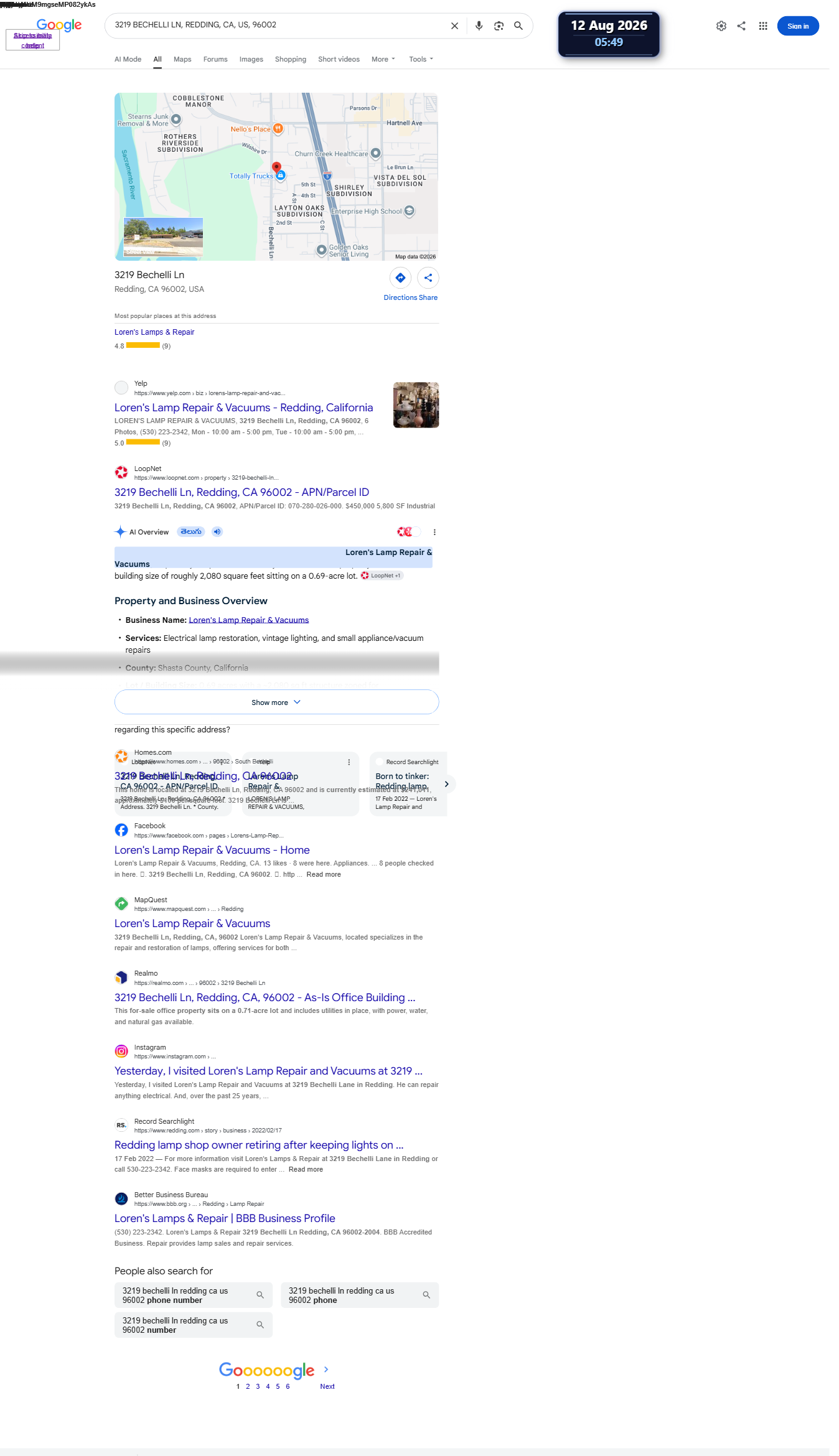Open Yelp result Loren's Lamp Repair & Vacuums
839x1456 pixels.
[x=244, y=408]
